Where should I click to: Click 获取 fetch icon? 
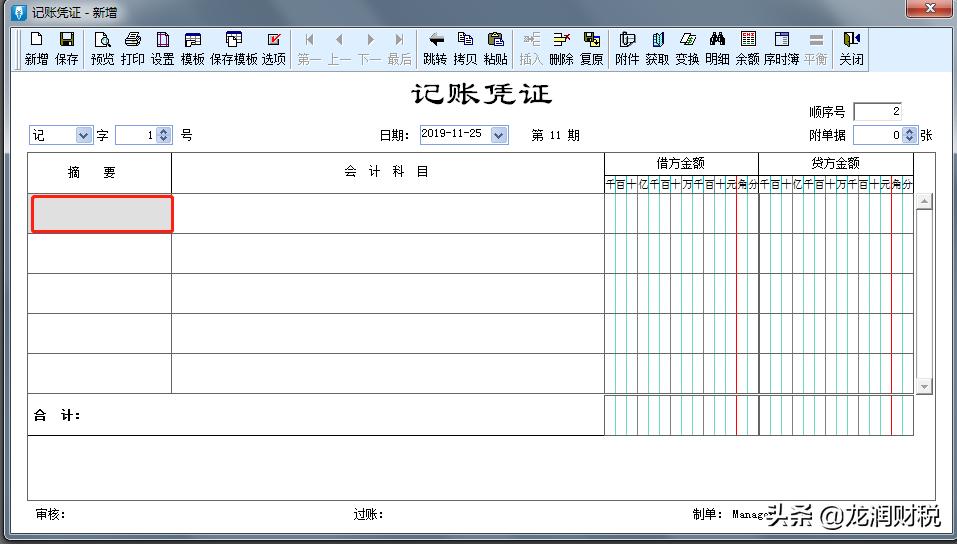[657, 40]
